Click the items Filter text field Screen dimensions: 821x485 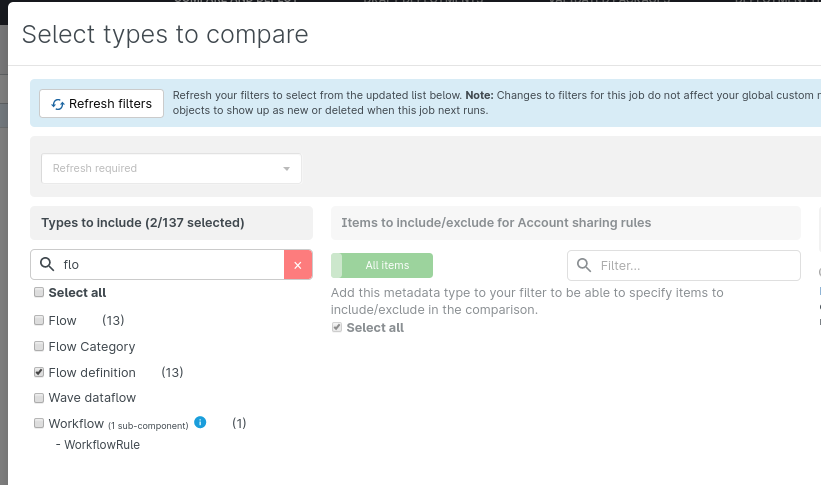(695, 266)
